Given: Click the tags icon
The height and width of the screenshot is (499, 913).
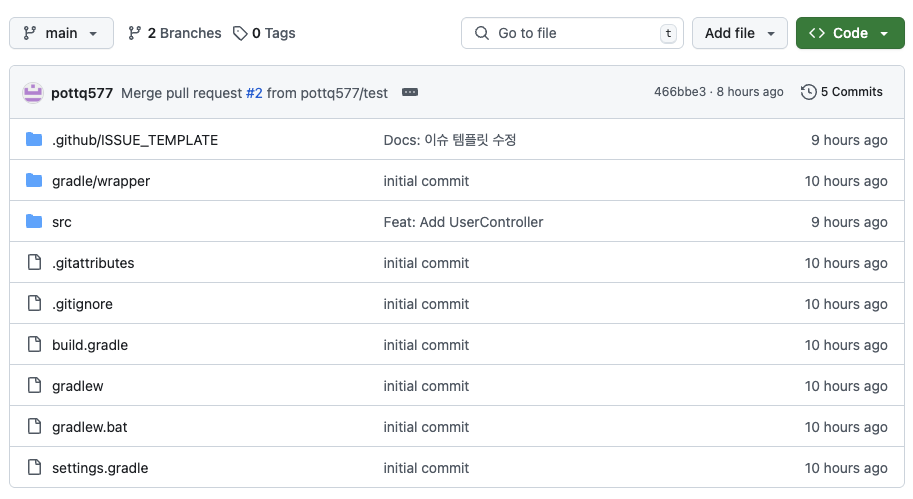Looking at the screenshot, I should [240, 33].
